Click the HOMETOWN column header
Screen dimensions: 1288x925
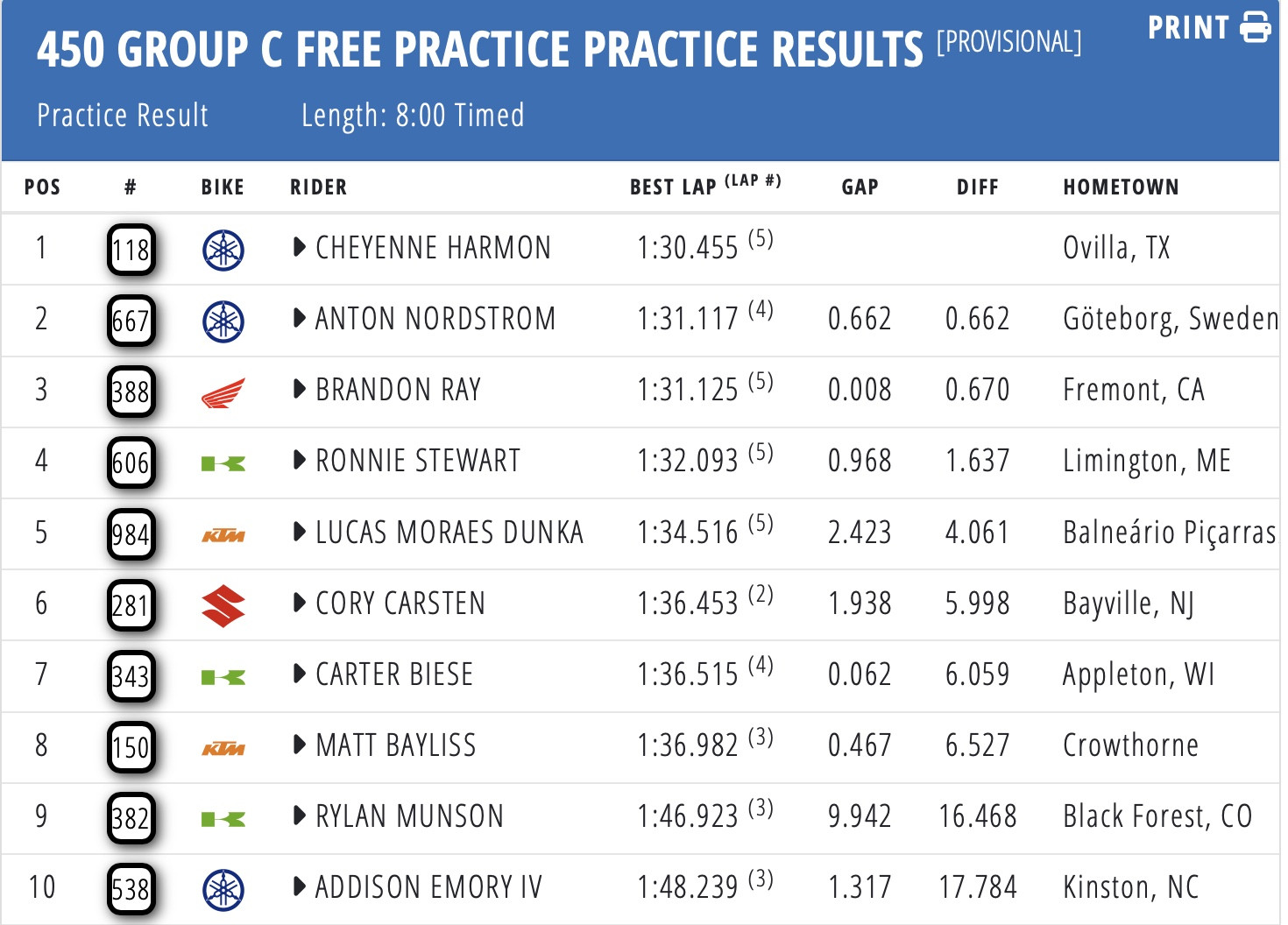pos(1121,187)
